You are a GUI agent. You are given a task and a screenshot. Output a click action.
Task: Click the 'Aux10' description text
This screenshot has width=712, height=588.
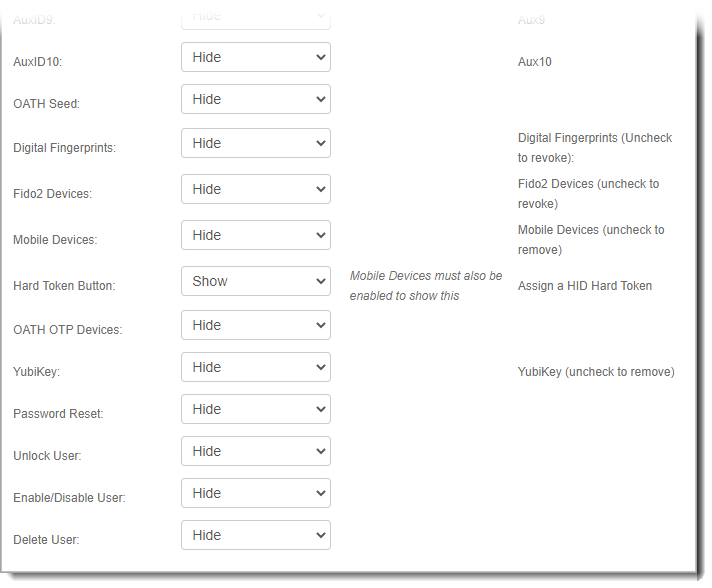[534, 62]
